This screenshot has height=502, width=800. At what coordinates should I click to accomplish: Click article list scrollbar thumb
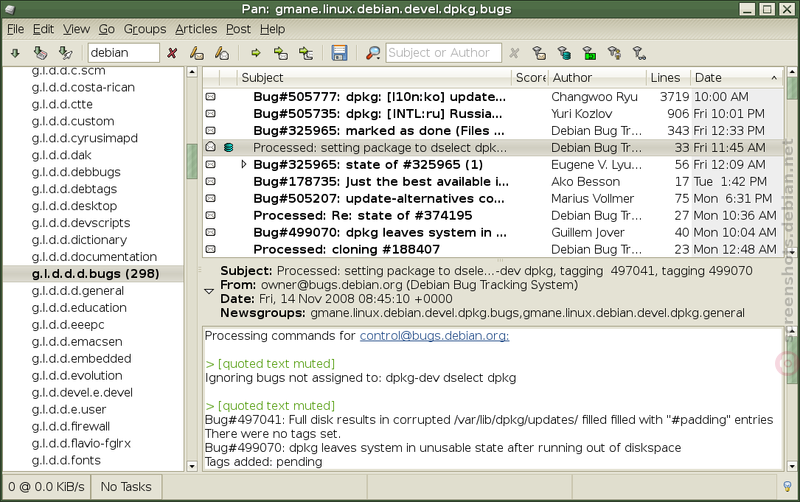pos(792,89)
